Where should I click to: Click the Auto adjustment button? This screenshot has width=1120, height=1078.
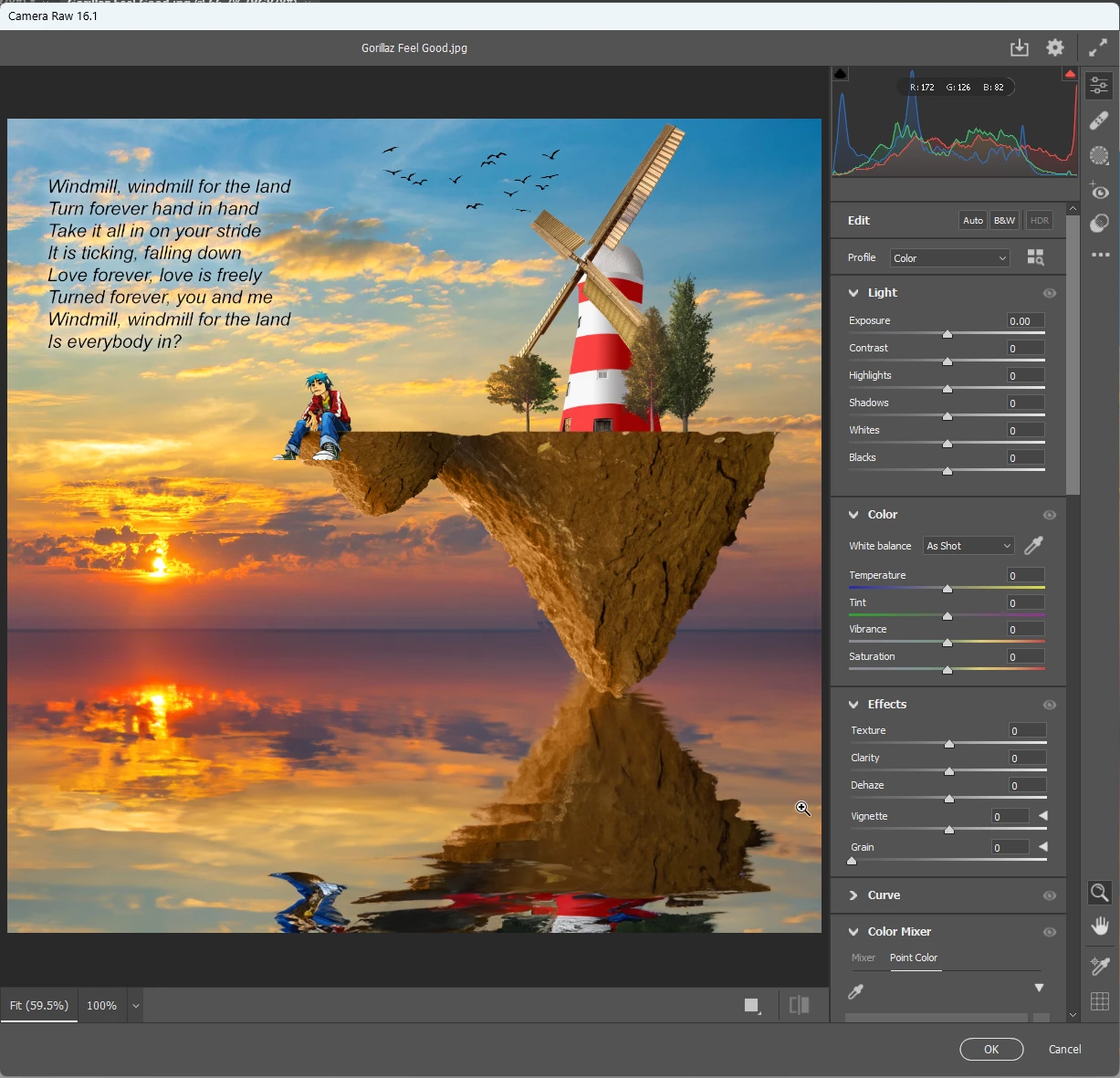(973, 220)
